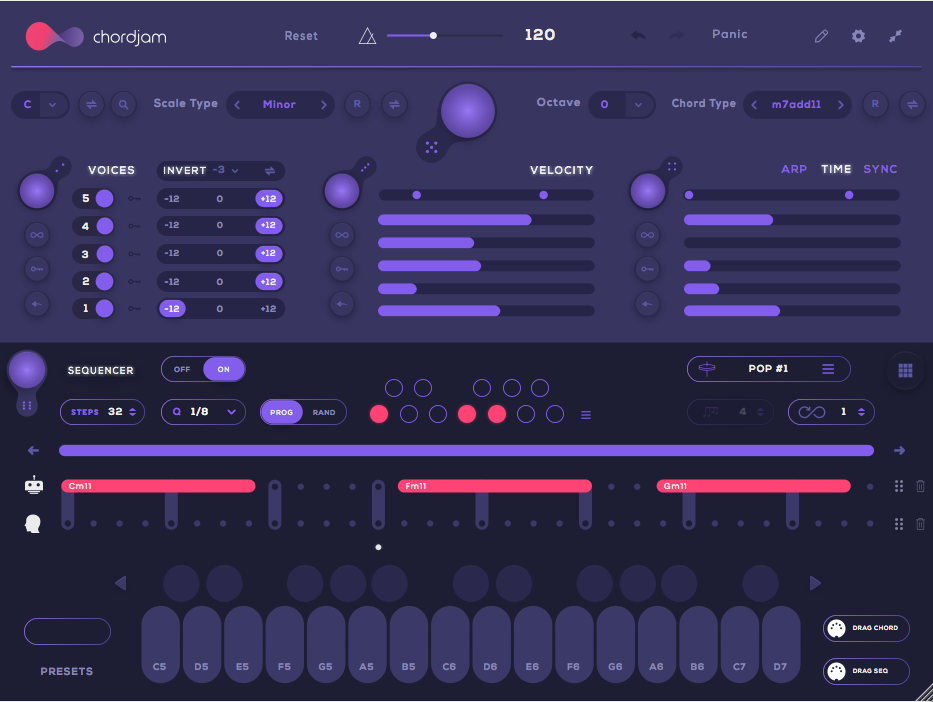Click the swap arrows beside Chord Type R
This screenshot has height=702, width=933.
912,105
